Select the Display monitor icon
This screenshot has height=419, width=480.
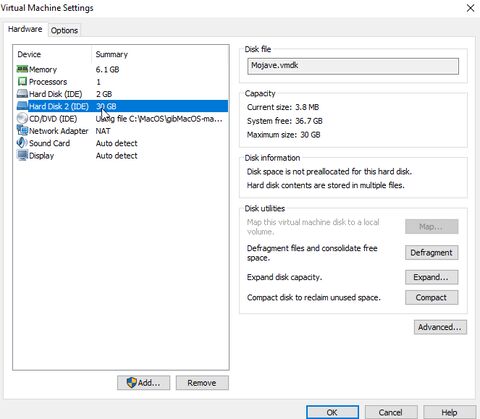(22, 155)
